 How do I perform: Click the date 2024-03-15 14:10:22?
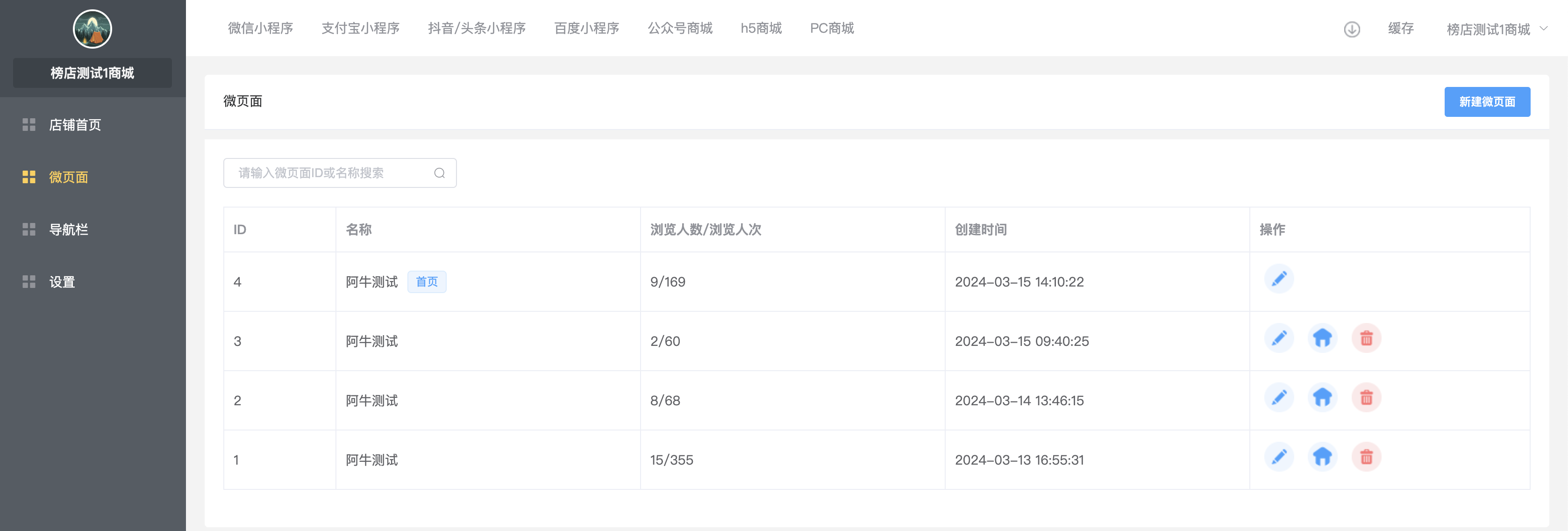[1019, 282]
